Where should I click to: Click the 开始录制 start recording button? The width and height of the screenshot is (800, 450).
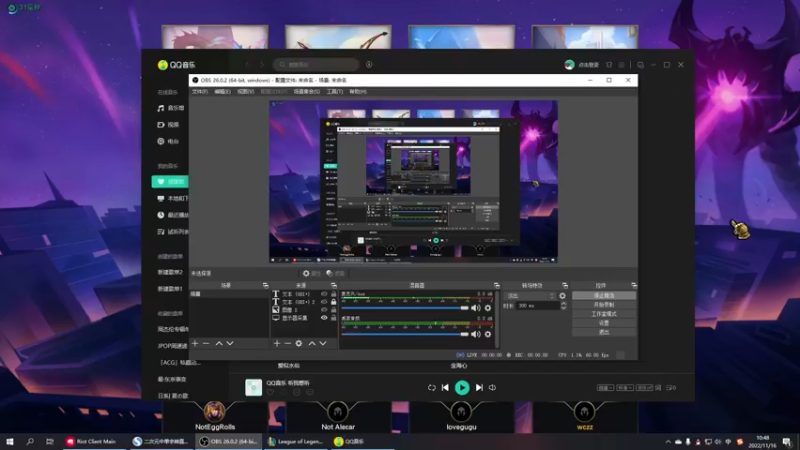click(604, 305)
